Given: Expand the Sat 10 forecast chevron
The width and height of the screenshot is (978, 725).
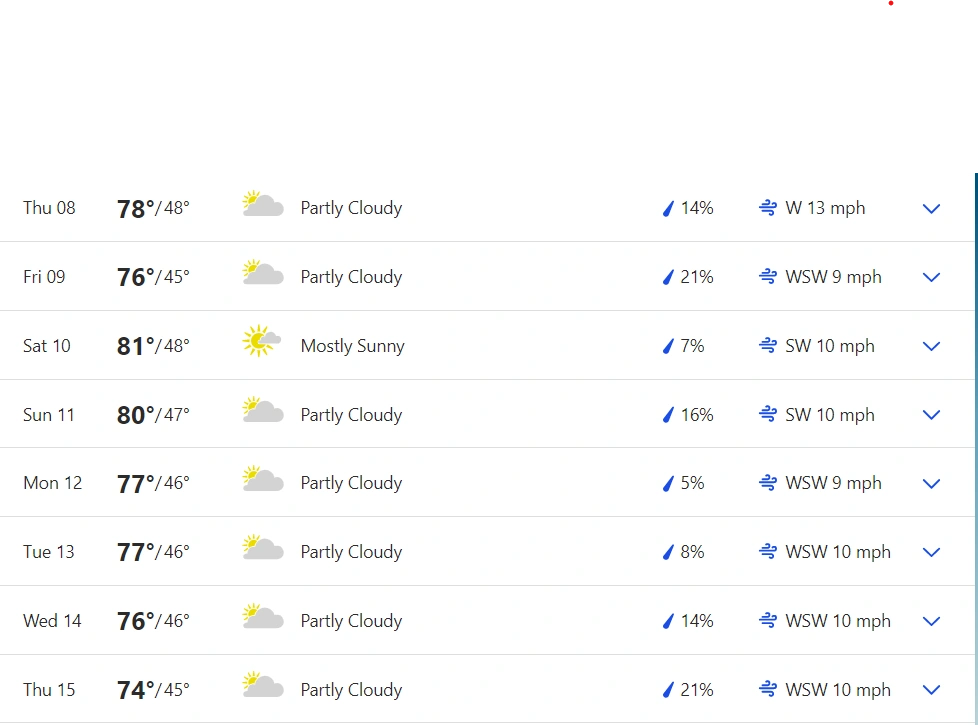Looking at the screenshot, I should coord(931,346).
